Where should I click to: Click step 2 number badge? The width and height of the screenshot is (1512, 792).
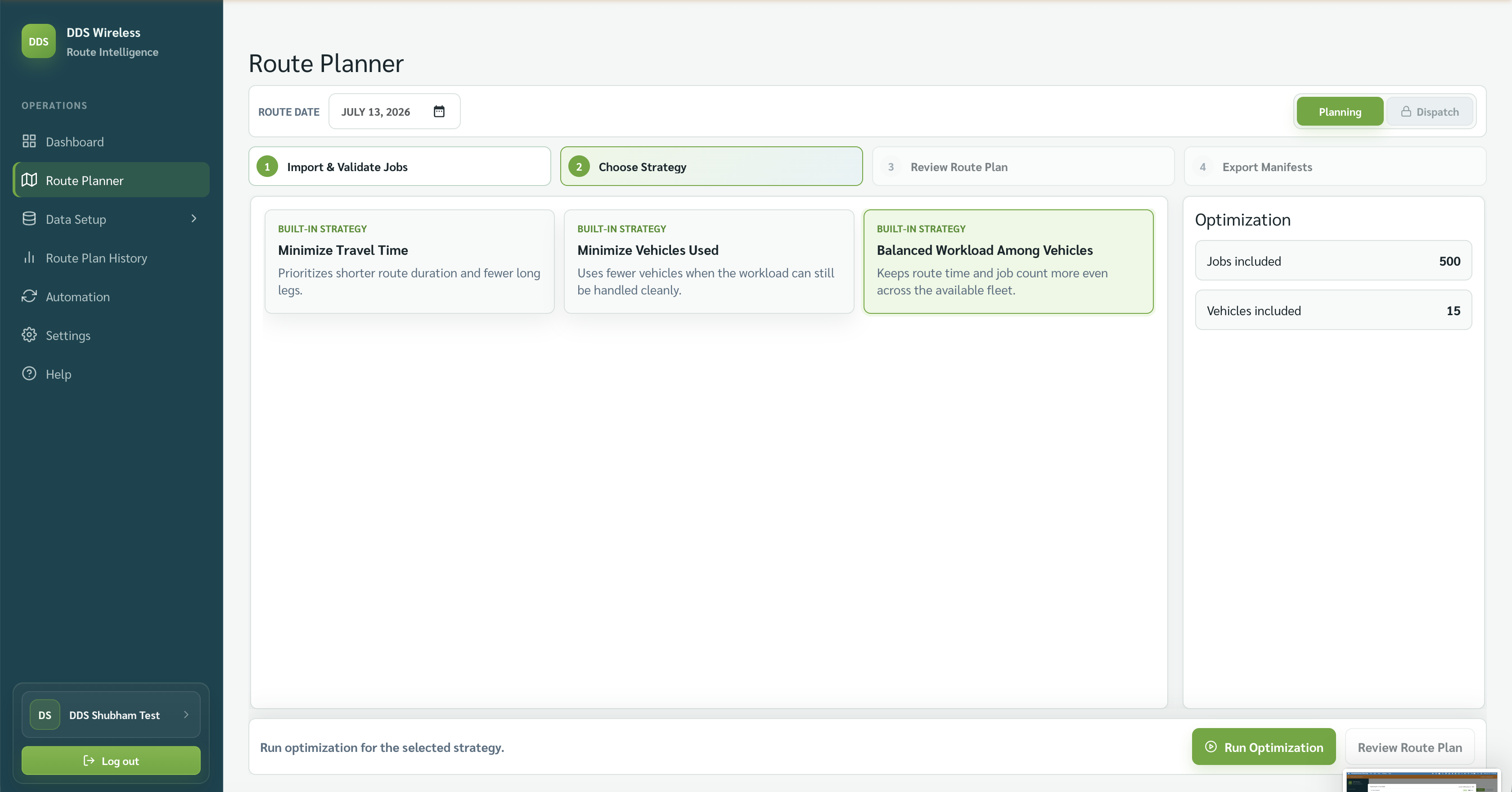[579, 167]
